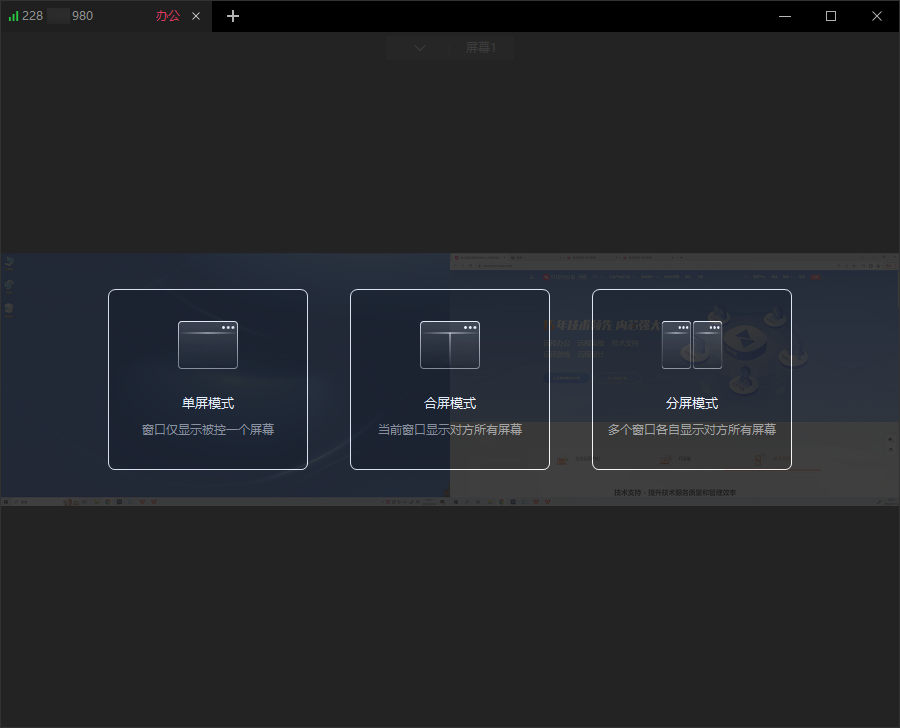The image size is (900, 728).
Task: Choose the 合屏模式 title
Action: pos(450,403)
